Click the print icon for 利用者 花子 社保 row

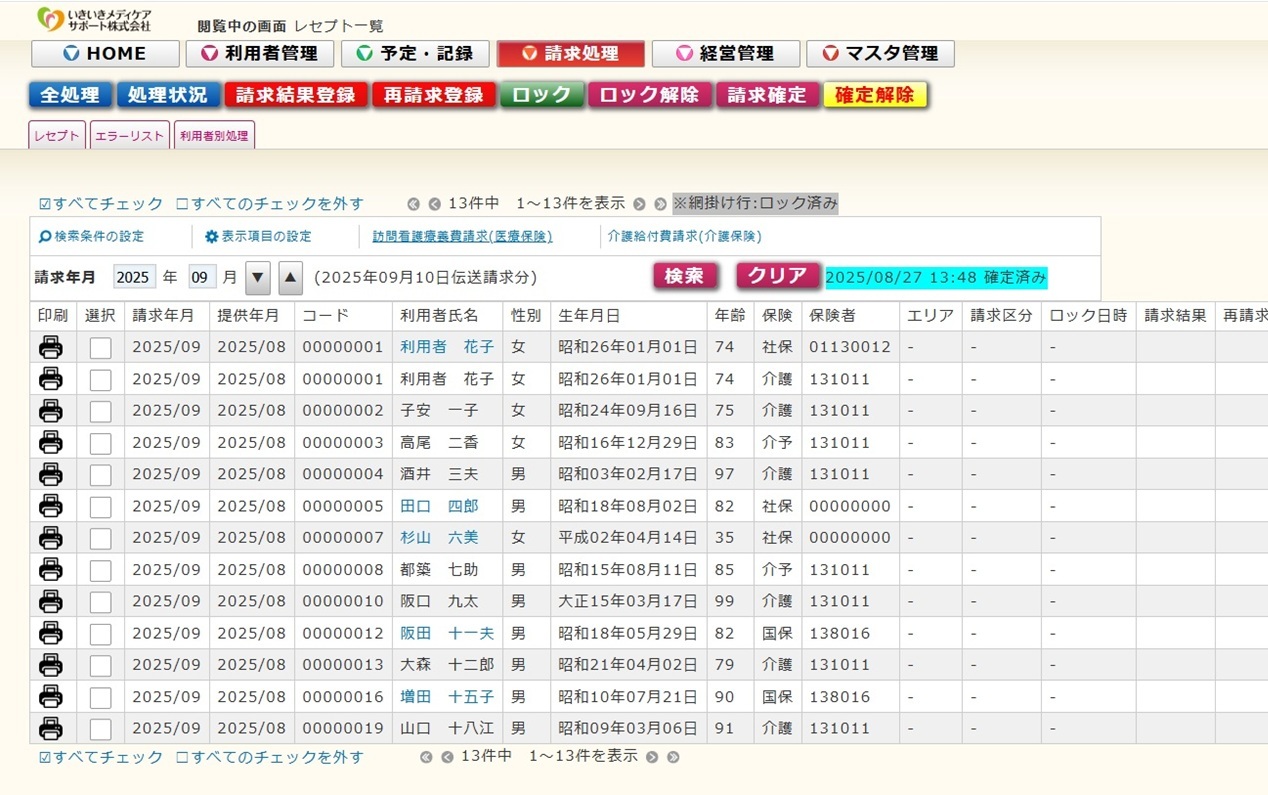point(51,347)
